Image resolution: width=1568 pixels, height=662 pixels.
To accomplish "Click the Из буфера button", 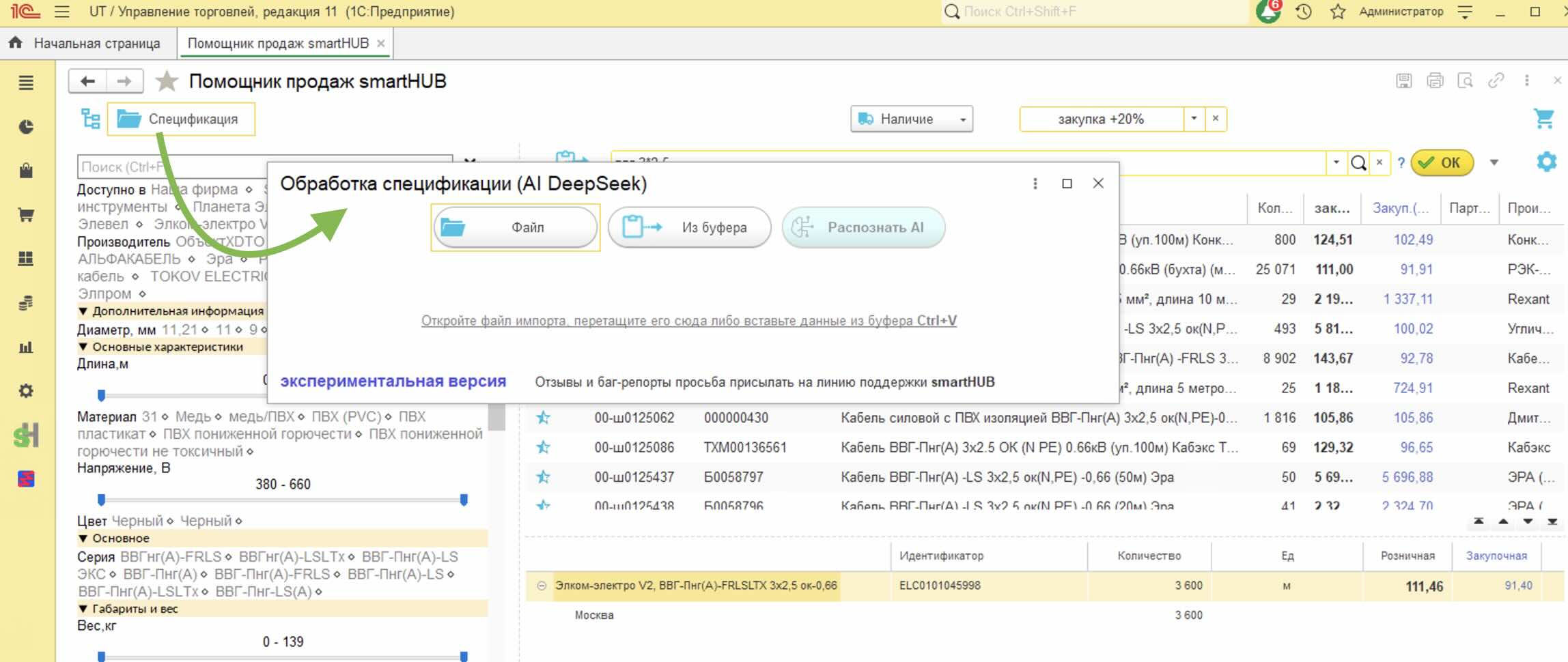I will tap(689, 227).
